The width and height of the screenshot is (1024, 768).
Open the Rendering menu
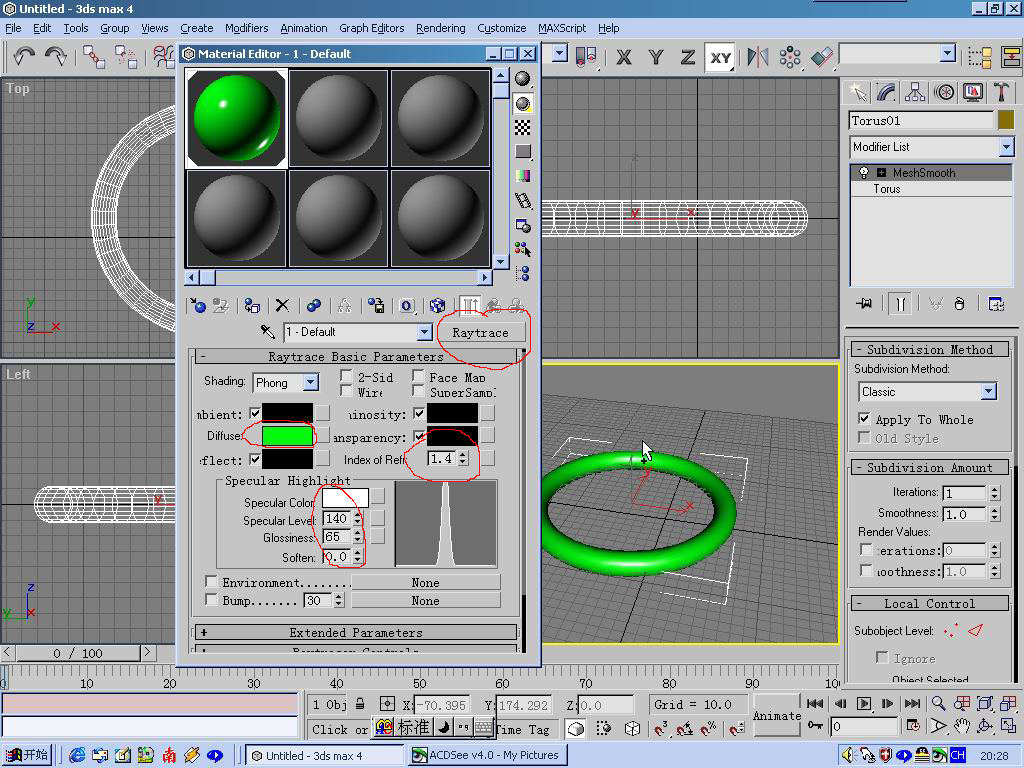(x=441, y=28)
